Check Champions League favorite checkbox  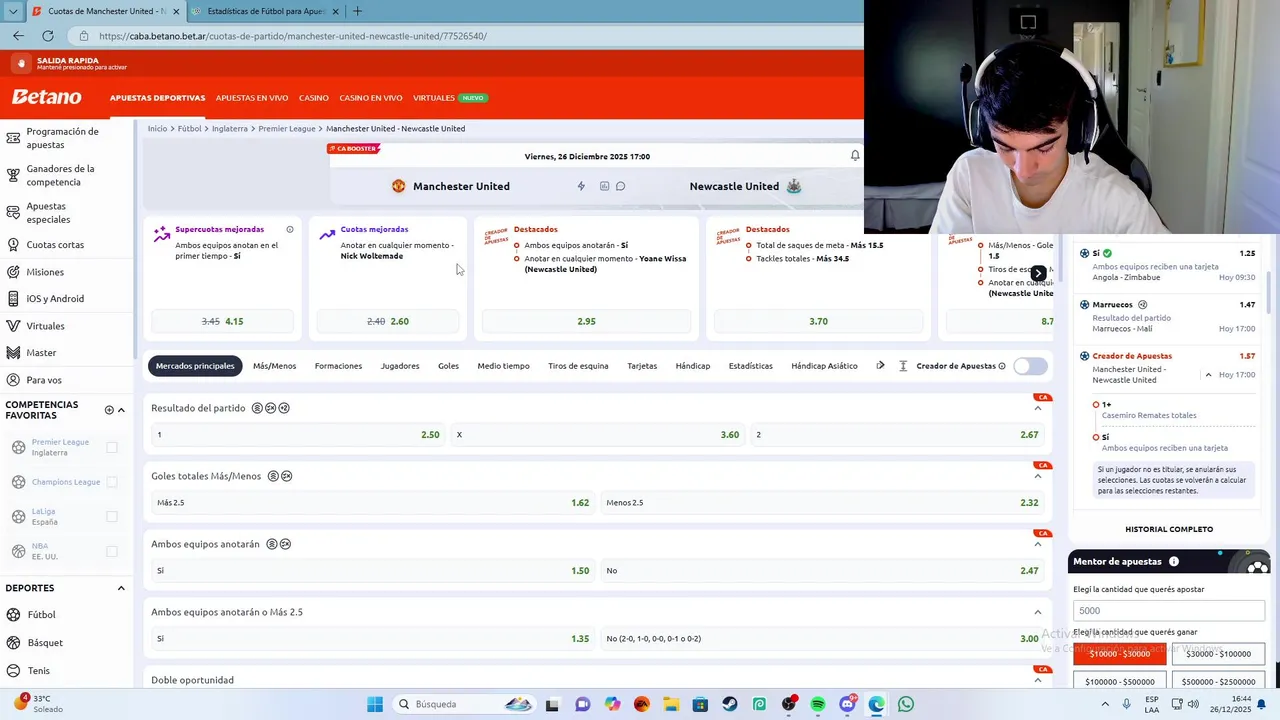pos(112,482)
